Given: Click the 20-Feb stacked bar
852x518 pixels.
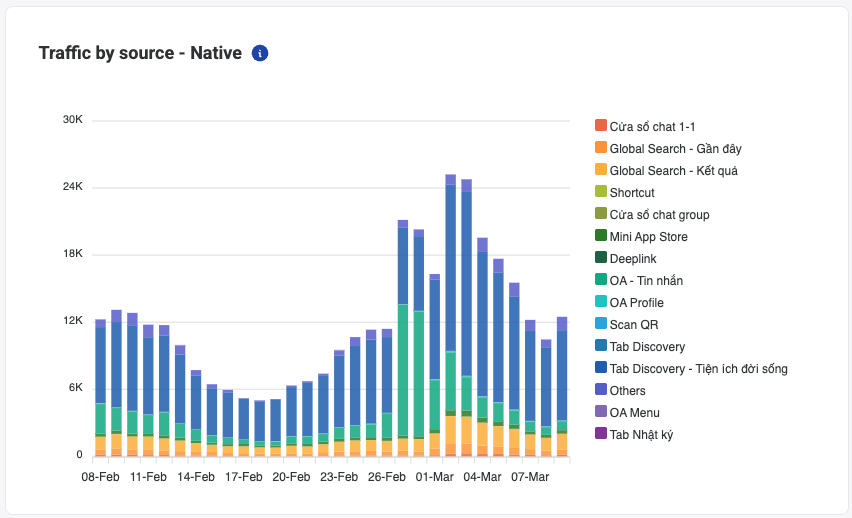Looking at the screenshot, I should (291, 421).
